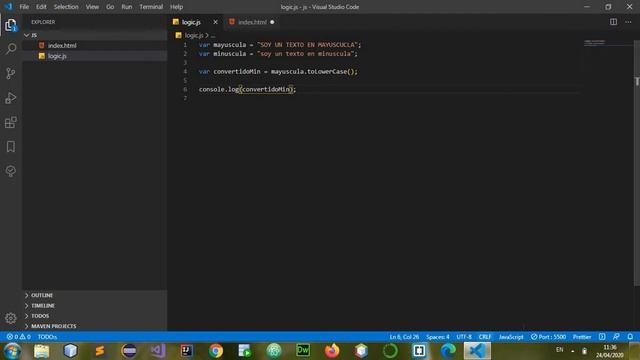Click the editor vertical scrollbar

coord(637,163)
